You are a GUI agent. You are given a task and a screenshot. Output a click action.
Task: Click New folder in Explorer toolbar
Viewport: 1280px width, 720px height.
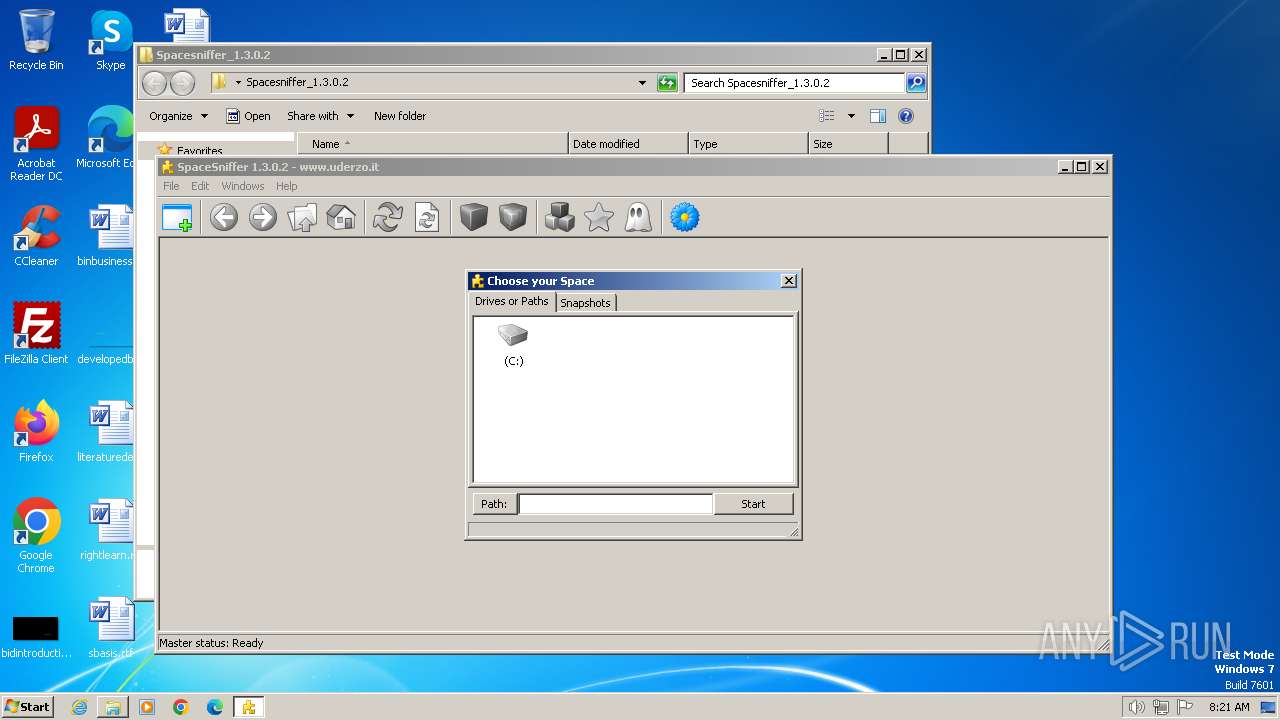point(400,116)
